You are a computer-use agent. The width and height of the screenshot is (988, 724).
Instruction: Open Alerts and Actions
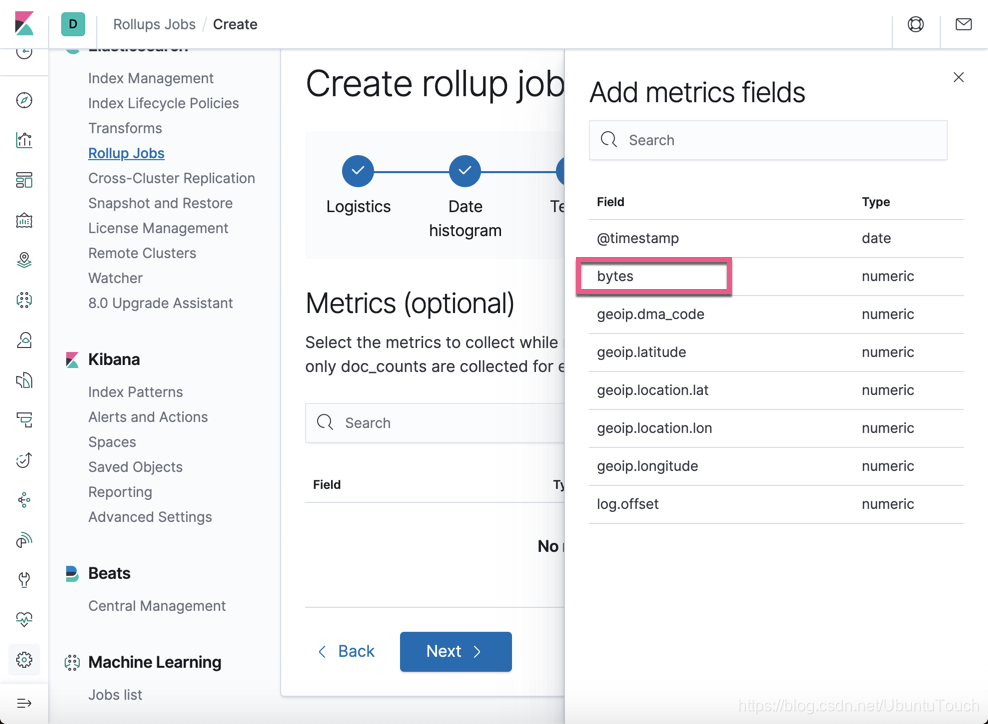tap(147, 417)
